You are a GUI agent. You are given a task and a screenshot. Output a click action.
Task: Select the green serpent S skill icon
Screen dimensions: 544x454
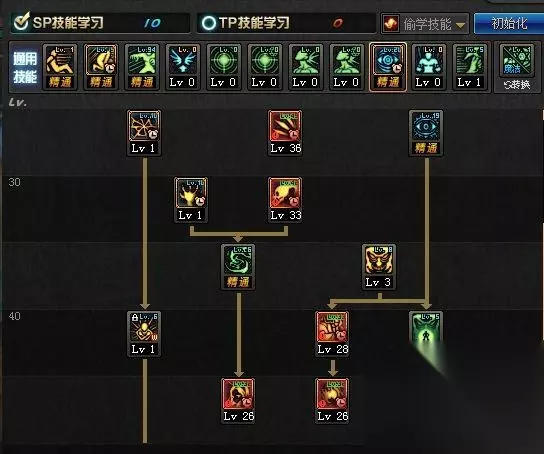238,260
